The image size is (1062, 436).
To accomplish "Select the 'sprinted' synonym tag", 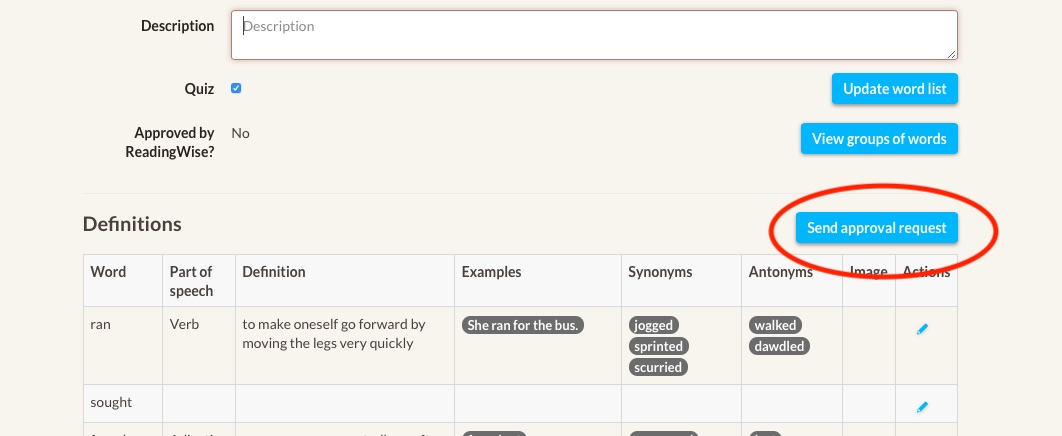I will (658, 346).
